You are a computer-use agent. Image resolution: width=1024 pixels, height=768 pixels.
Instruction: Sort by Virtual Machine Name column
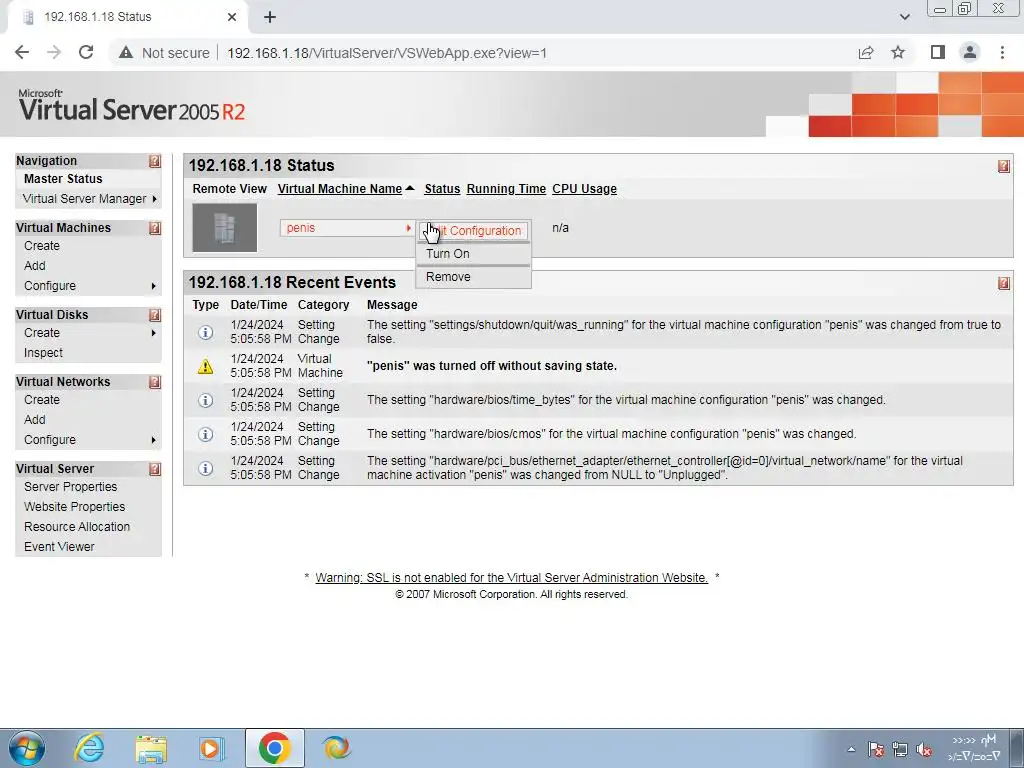(x=340, y=189)
